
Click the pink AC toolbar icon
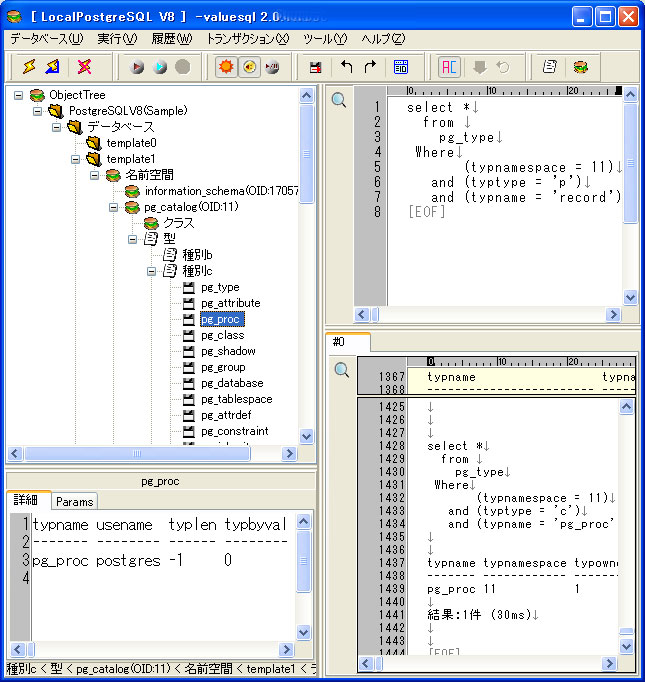tap(449, 67)
